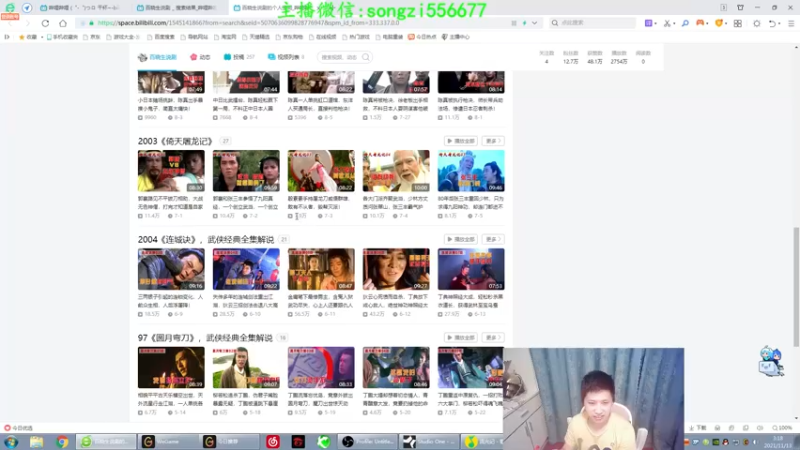Click the 今日优选 status bar entry
The width and height of the screenshot is (800, 450).
click(18, 428)
